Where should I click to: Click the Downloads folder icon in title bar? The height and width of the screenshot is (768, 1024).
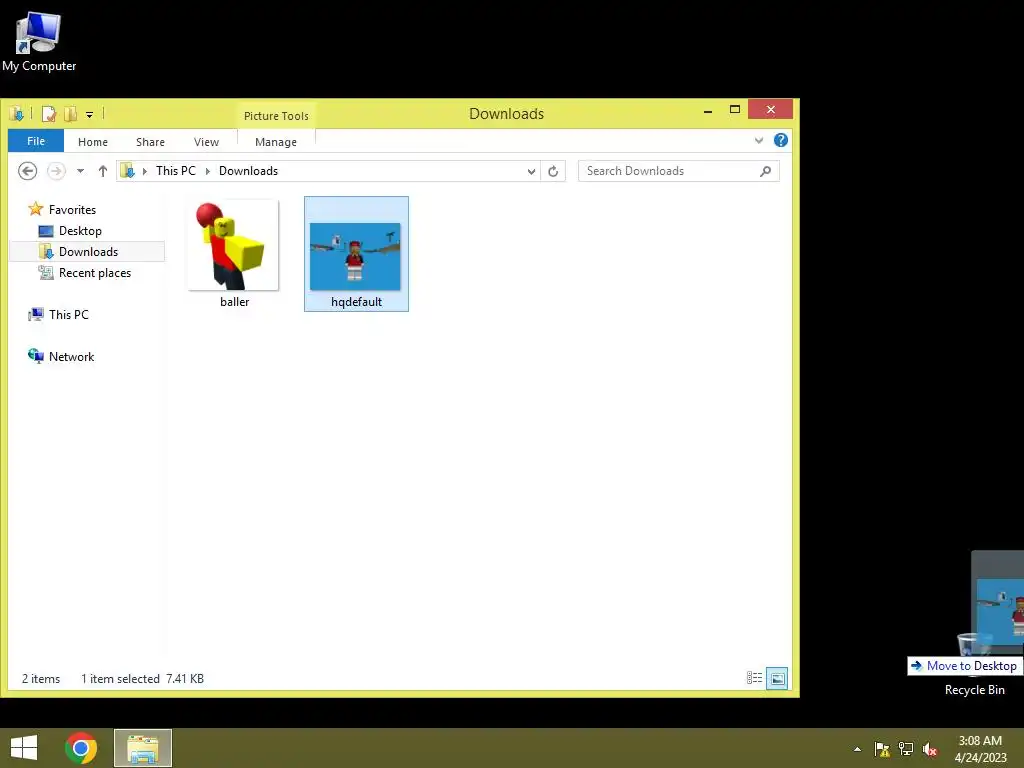pyautogui.click(x=17, y=114)
